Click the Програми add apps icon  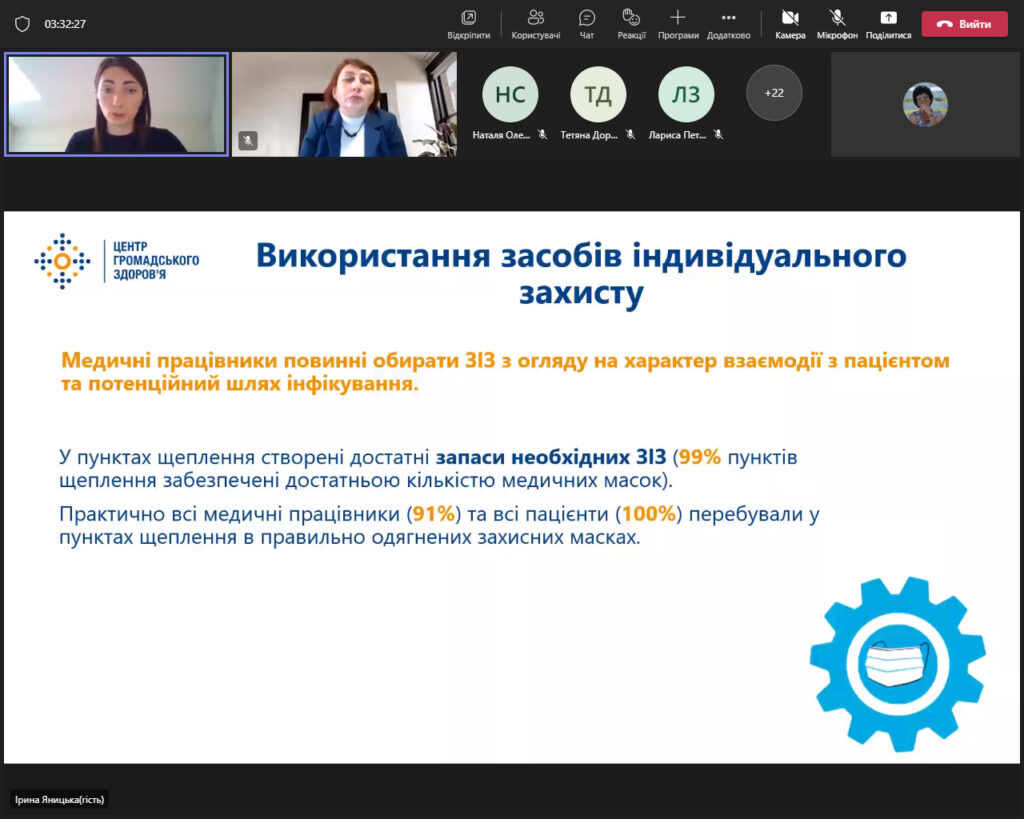pos(678,23)
